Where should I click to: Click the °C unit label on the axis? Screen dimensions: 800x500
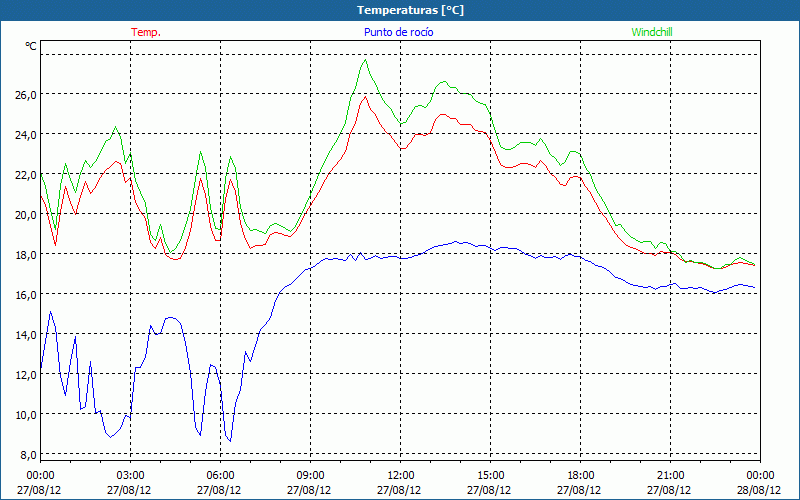(x=31, y=46)
